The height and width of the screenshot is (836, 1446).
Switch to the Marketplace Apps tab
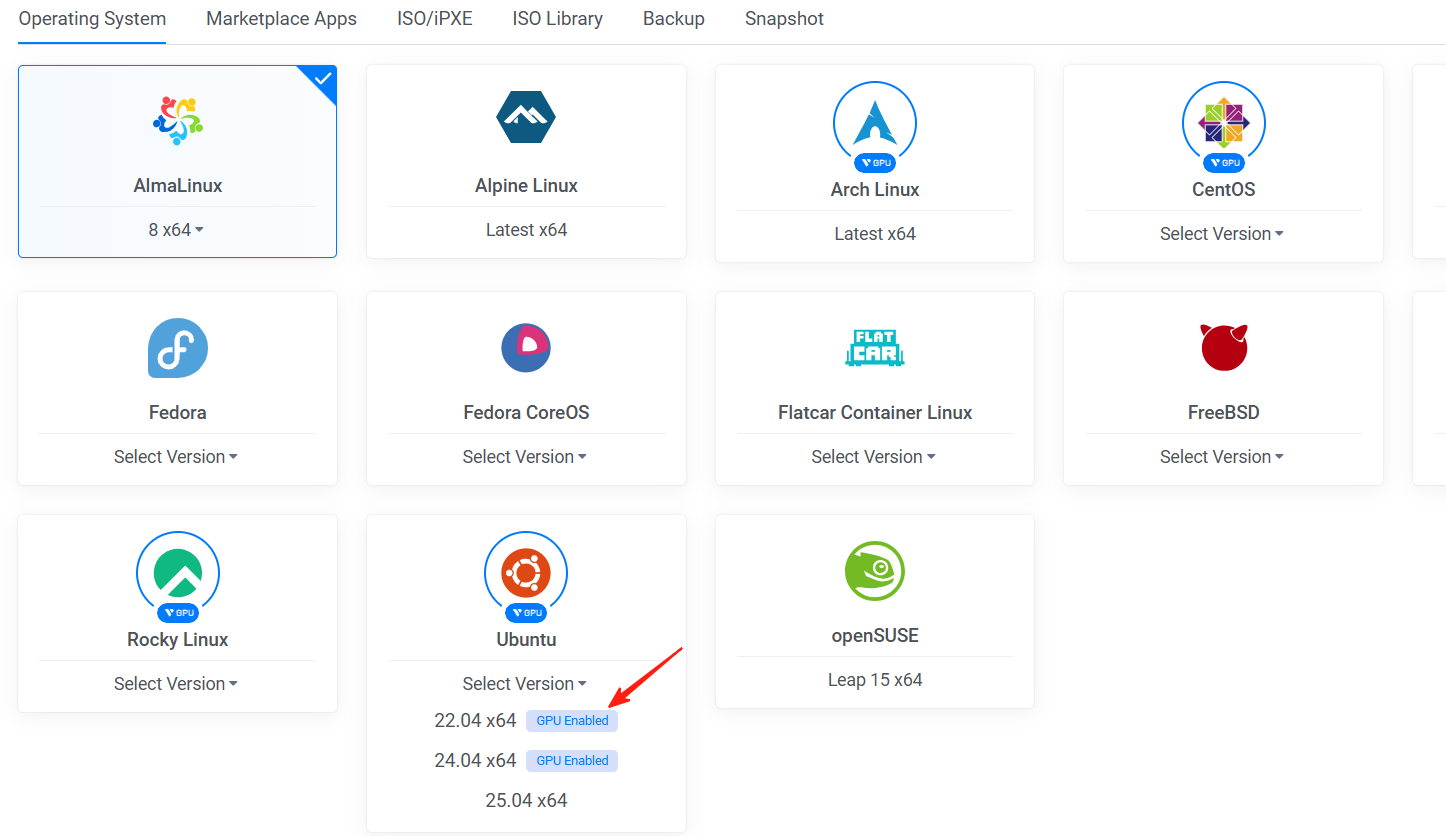point(281,18)
